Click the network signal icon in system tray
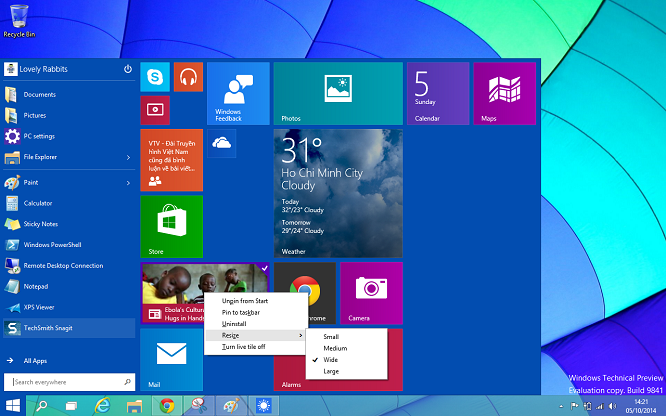This screenshot has width=666, height=416. click(x=600, y=406)
